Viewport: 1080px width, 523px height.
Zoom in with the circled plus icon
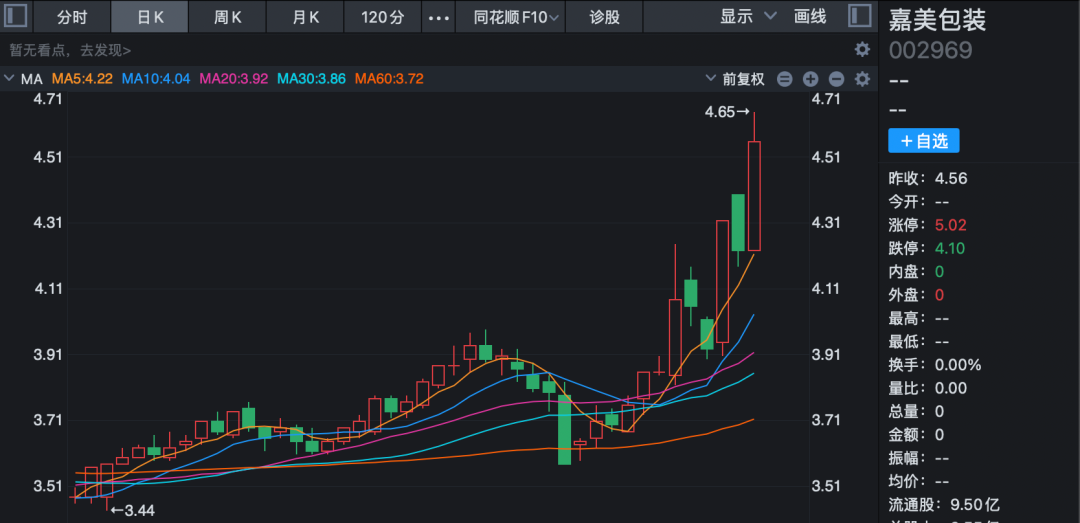(810, 79)
